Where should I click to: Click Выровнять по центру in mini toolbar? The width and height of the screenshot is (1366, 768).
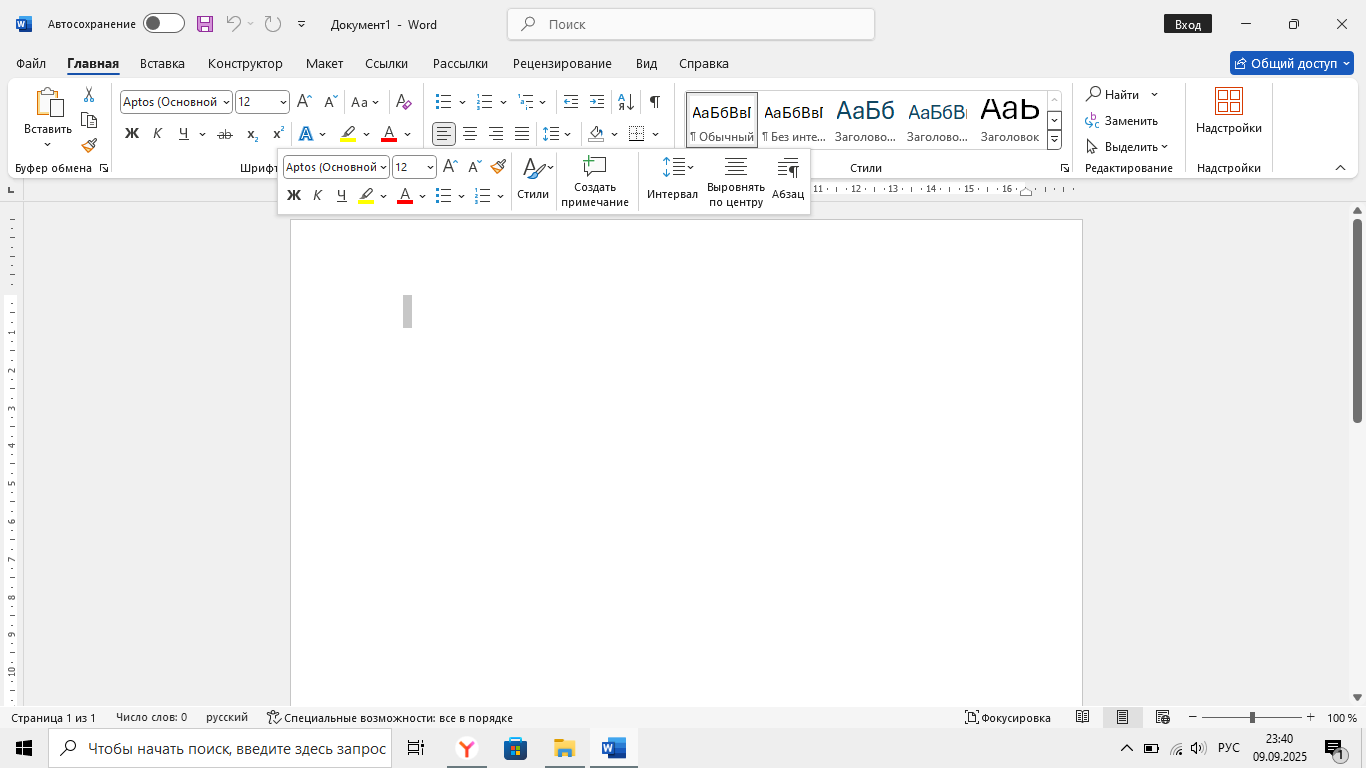click(736, 182)
